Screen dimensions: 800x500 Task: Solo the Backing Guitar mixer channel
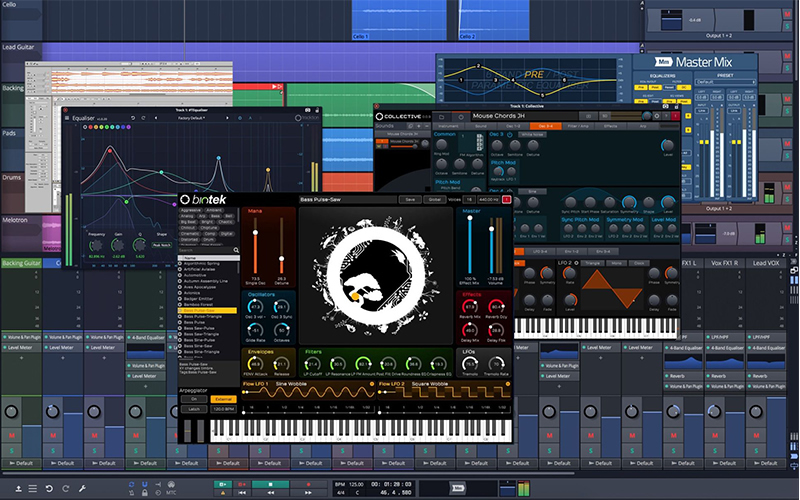pos(12,451)
